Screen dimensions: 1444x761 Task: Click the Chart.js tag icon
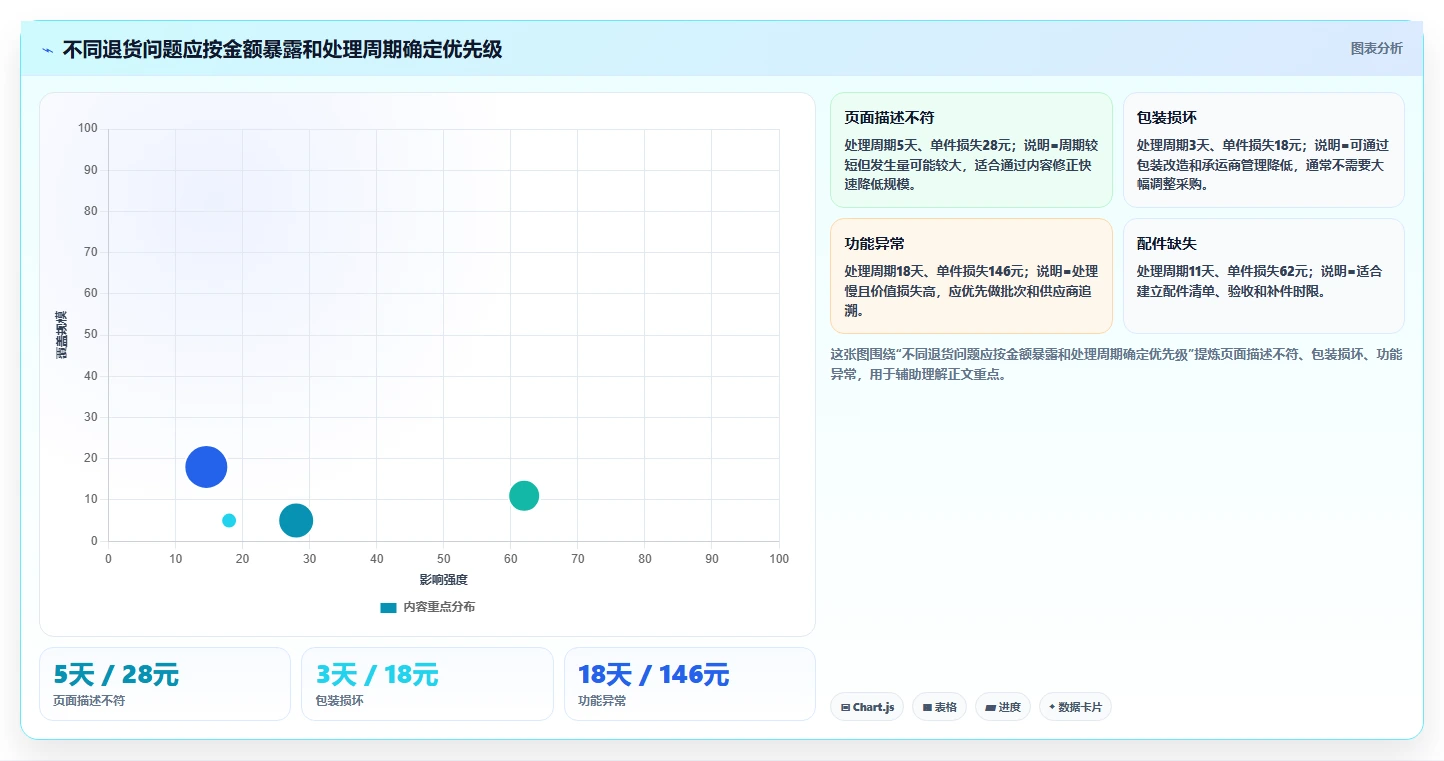click(x=846, y=707)
